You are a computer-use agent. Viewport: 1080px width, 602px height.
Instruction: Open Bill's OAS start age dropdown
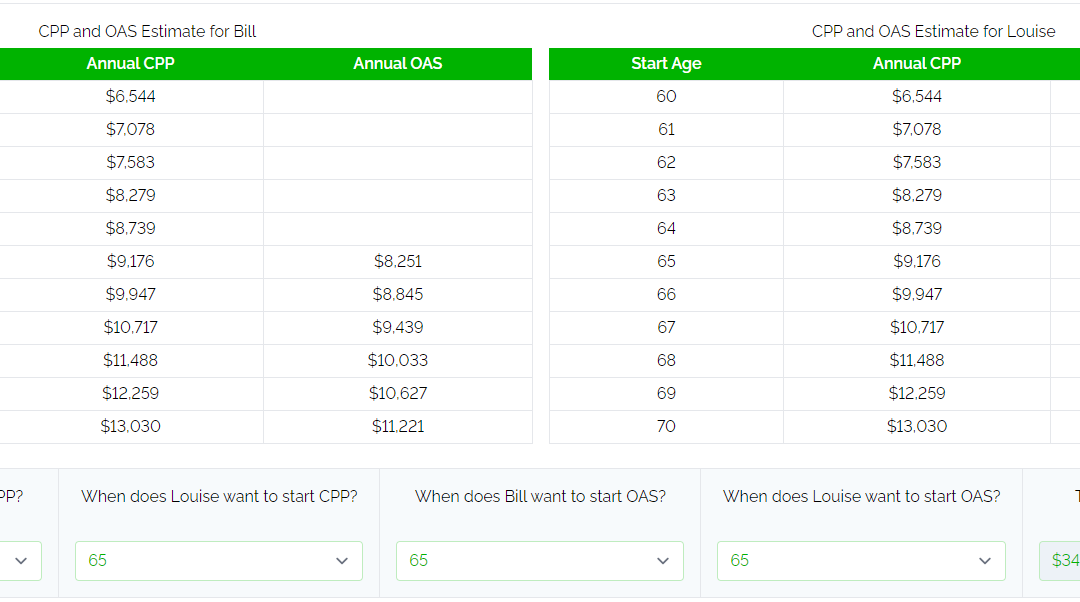[x=539, y=561]
